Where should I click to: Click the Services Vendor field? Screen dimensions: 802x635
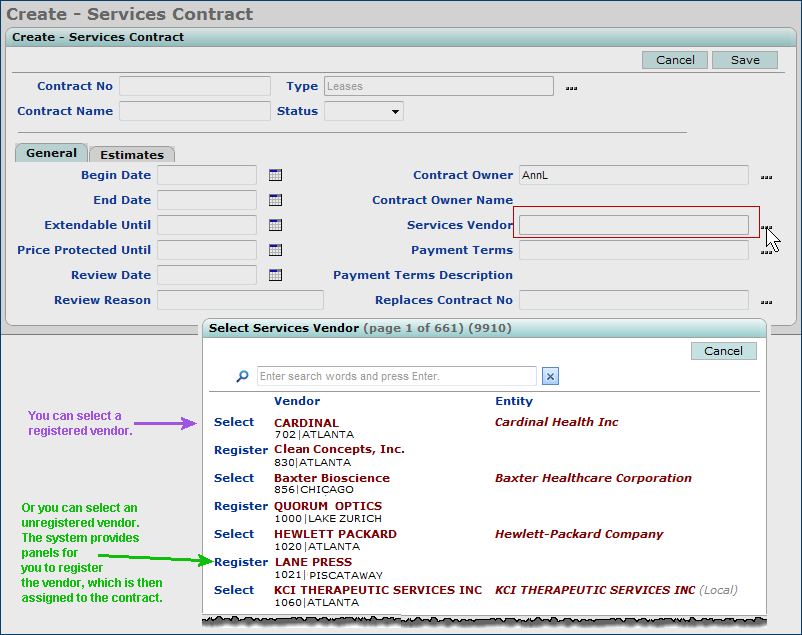634,225
